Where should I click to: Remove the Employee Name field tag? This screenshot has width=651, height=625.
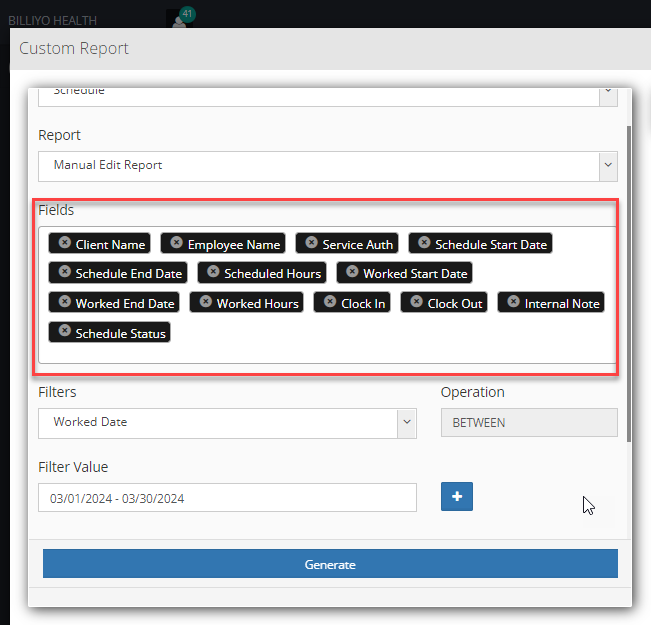point(176,242)
